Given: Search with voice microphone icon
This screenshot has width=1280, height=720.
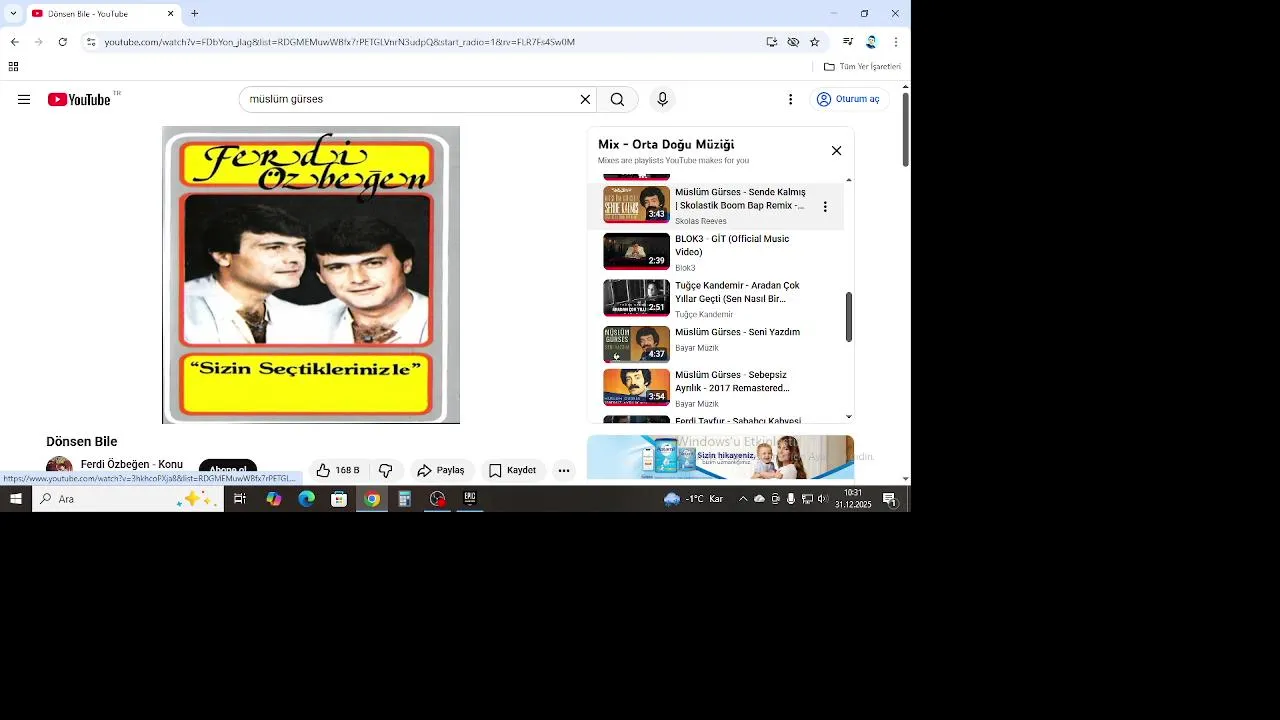Looking at the screenshot, I should pyautogui.click(x=662, y=99).
